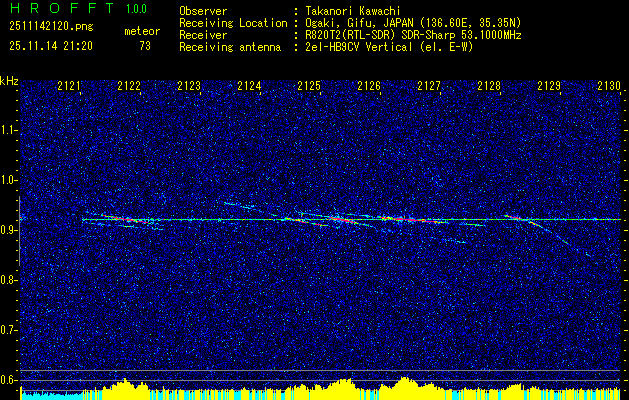The height and width of the screenshot is (400, 629).
Task: Click the receiving location Ogaki, Gifu, JAPAN
Action: 360,23
